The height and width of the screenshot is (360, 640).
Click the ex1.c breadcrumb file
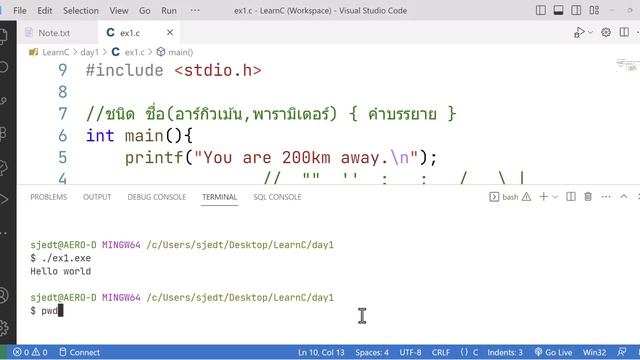pos(134,52)
